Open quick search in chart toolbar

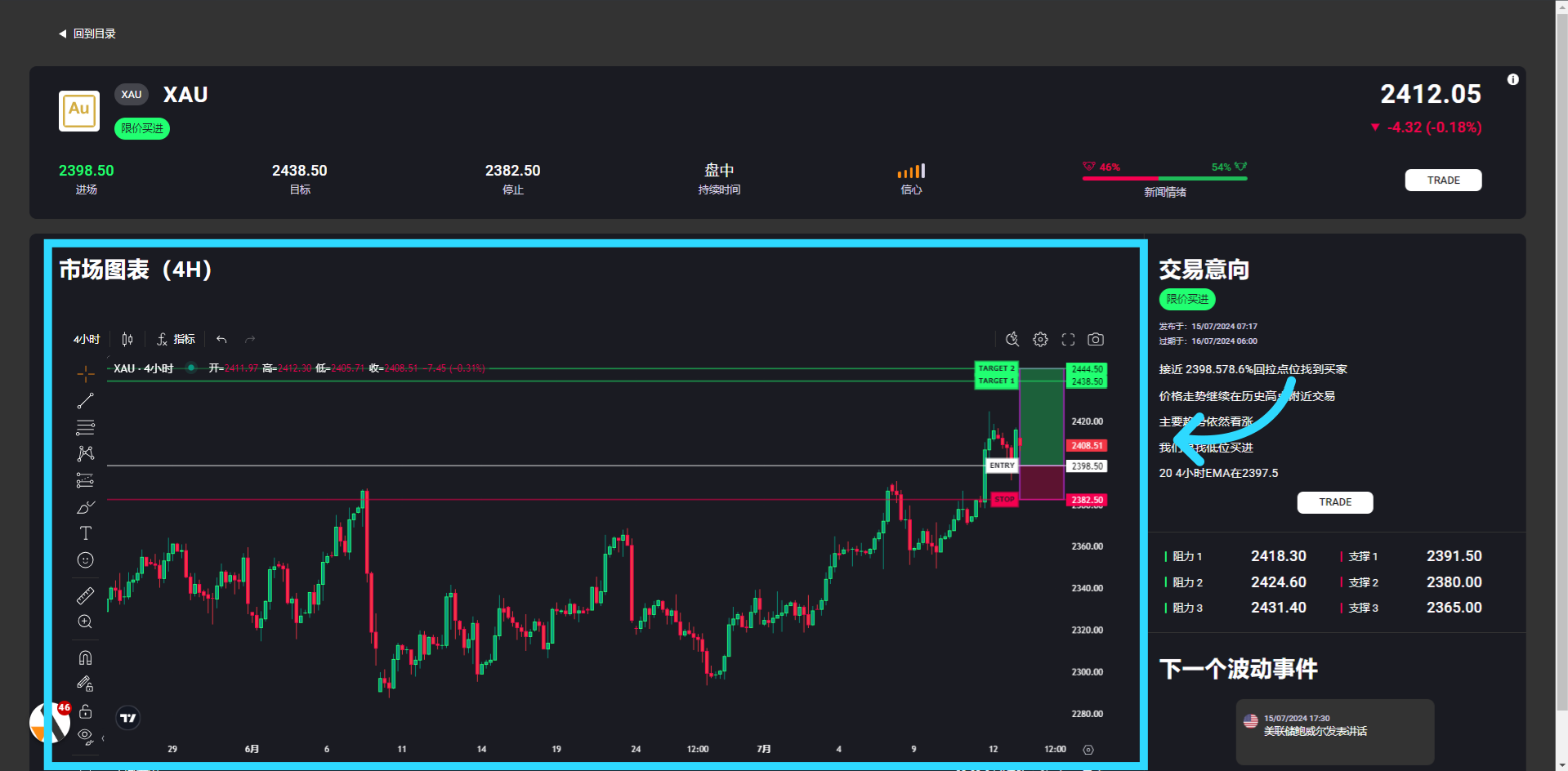pos(1012,339)
